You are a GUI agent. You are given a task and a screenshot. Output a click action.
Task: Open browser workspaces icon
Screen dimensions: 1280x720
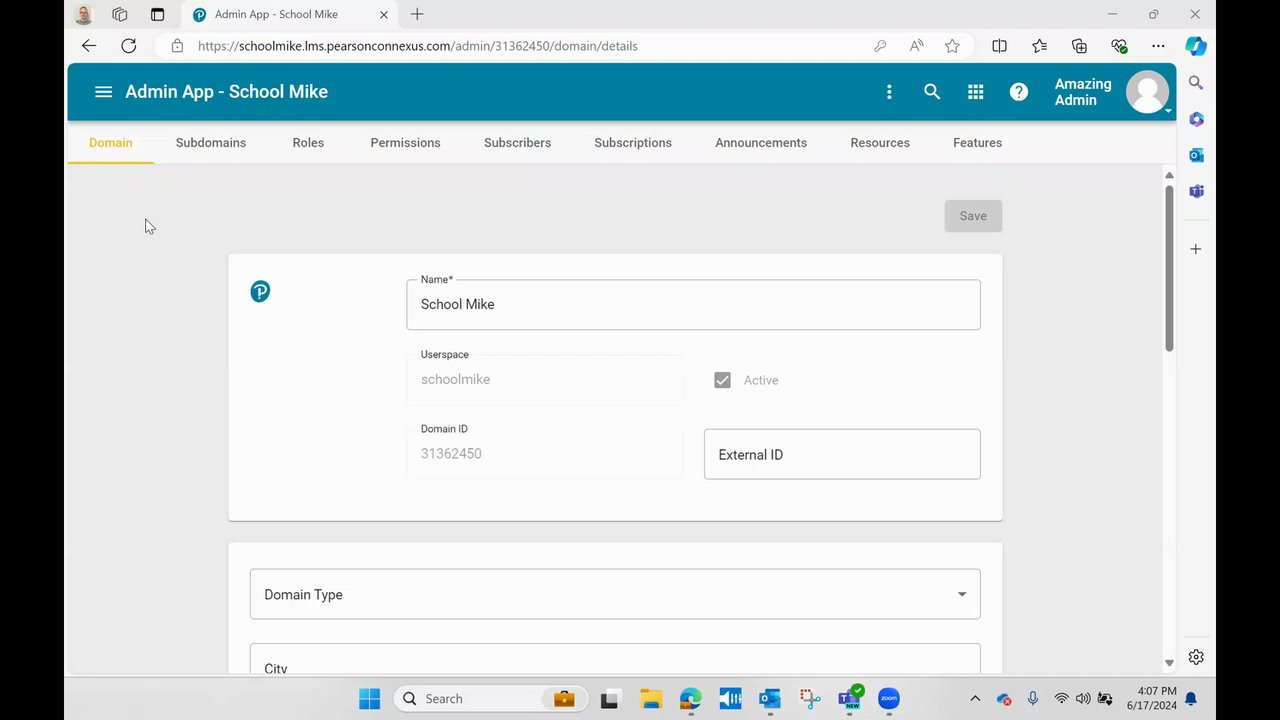tap(120, 15)
